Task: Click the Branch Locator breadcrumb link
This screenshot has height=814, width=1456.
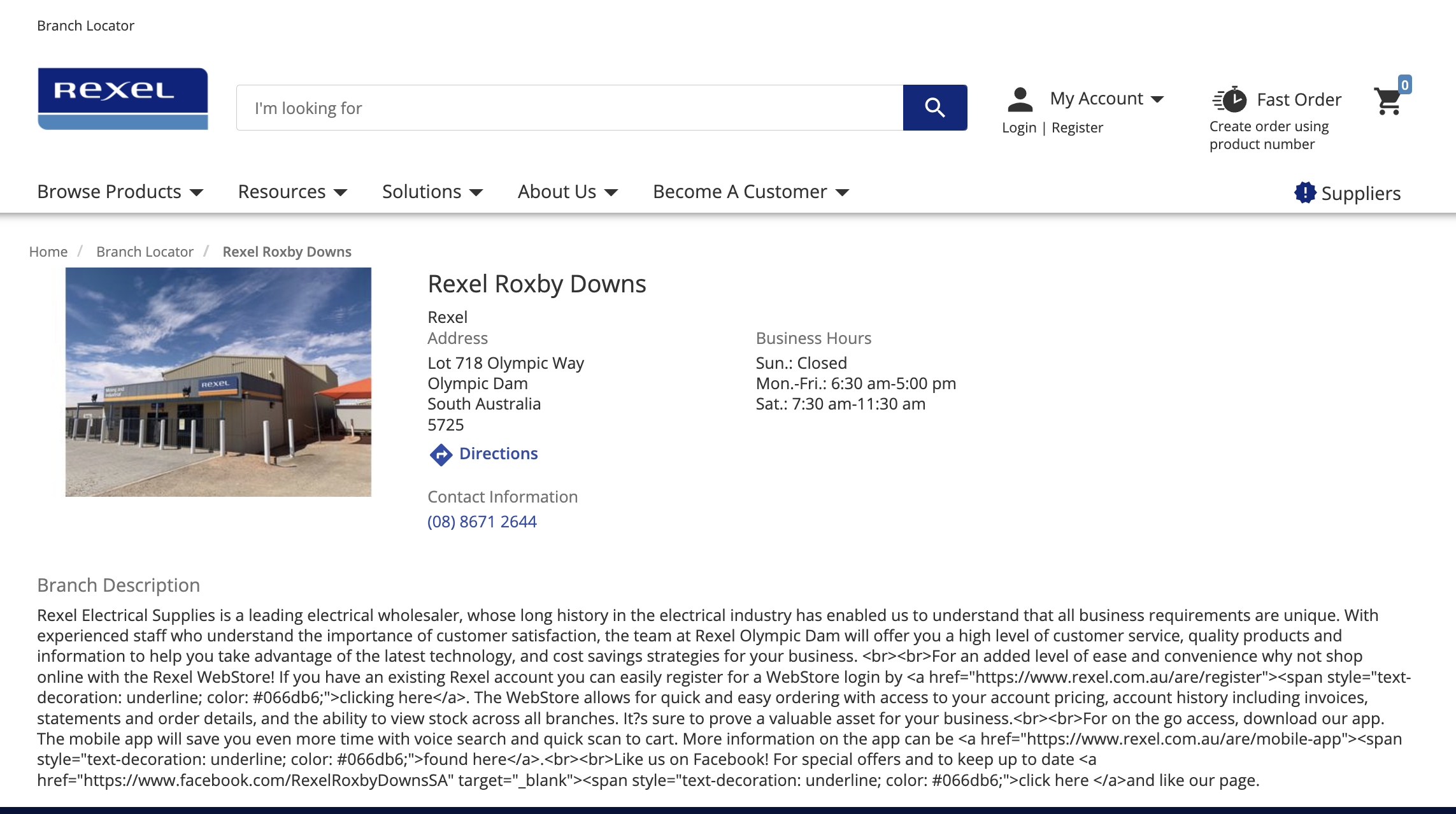Action: click(x=145, y=252)
